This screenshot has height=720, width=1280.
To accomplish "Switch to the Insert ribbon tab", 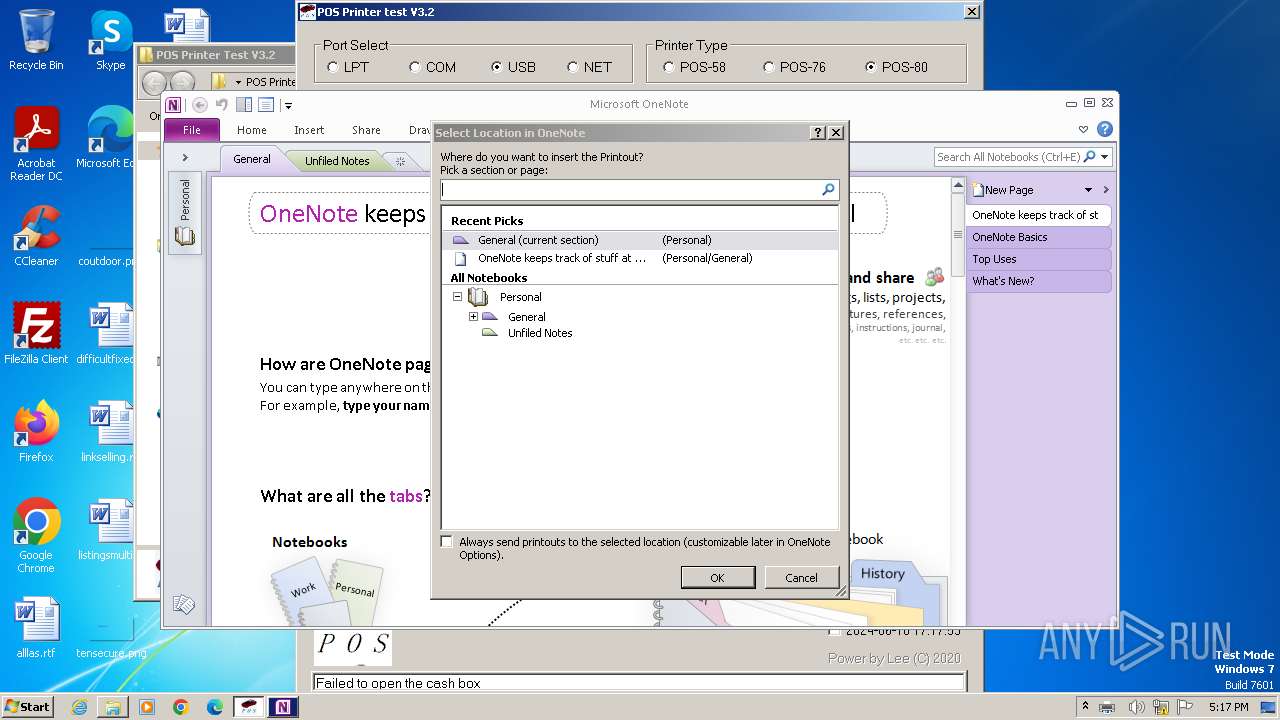I will [309, 130].
